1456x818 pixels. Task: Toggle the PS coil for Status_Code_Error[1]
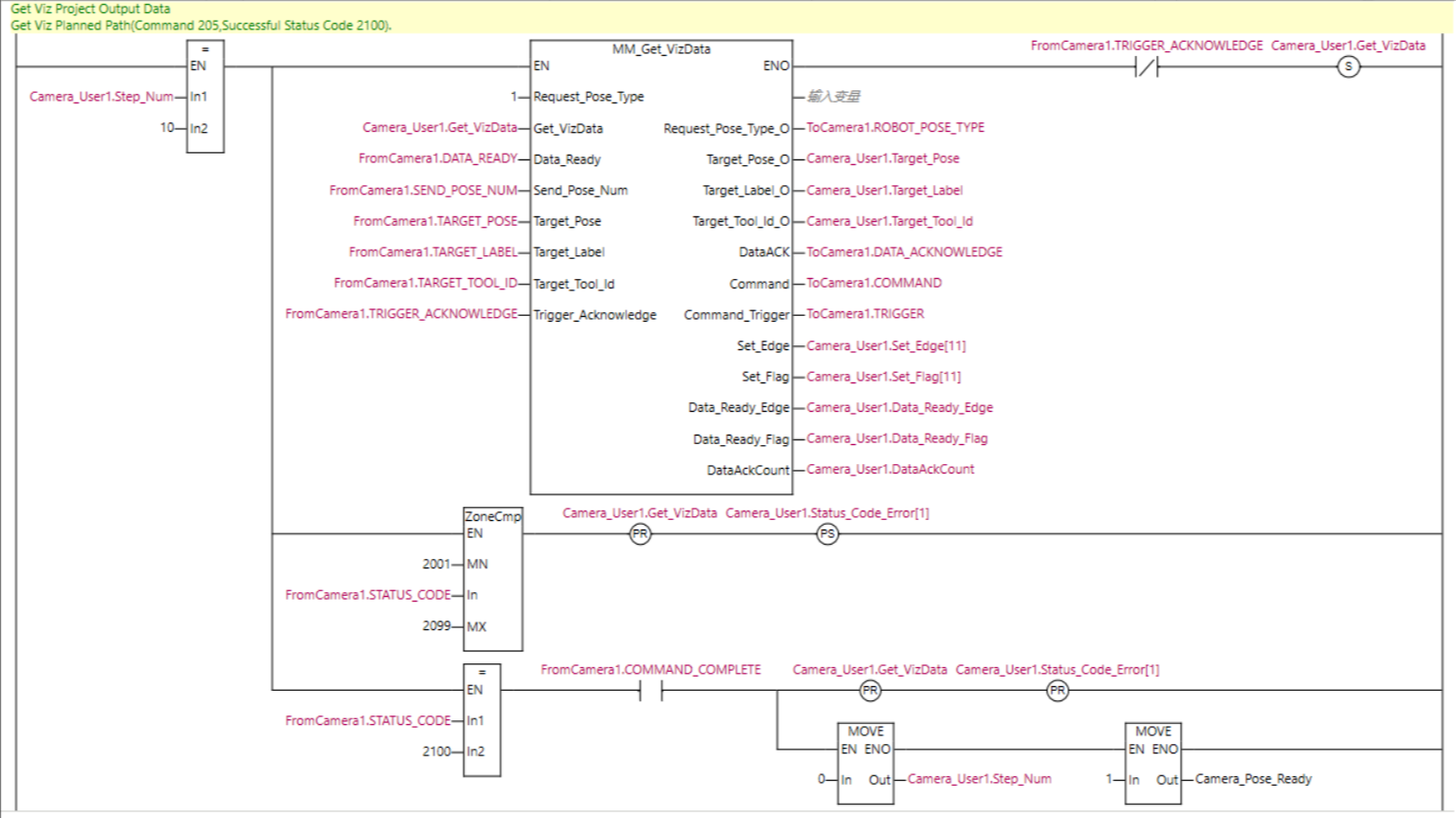[826, 534]
